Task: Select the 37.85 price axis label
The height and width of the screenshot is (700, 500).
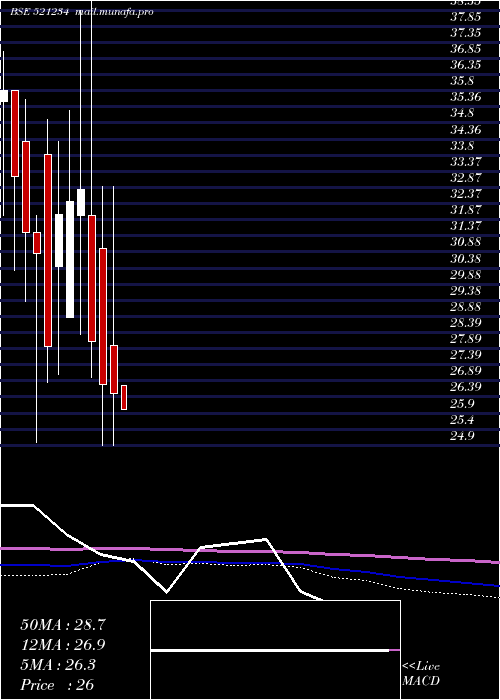Action: [466, 17]
